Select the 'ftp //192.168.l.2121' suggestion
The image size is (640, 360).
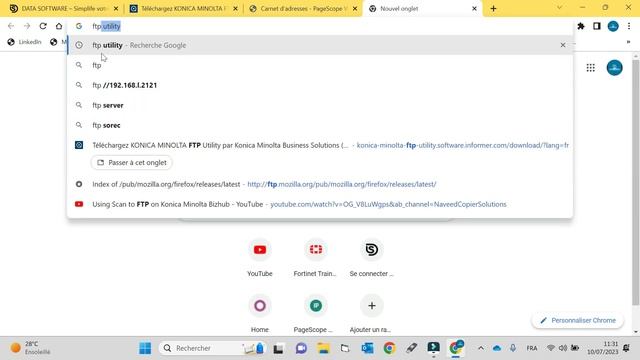pos(320,85)
